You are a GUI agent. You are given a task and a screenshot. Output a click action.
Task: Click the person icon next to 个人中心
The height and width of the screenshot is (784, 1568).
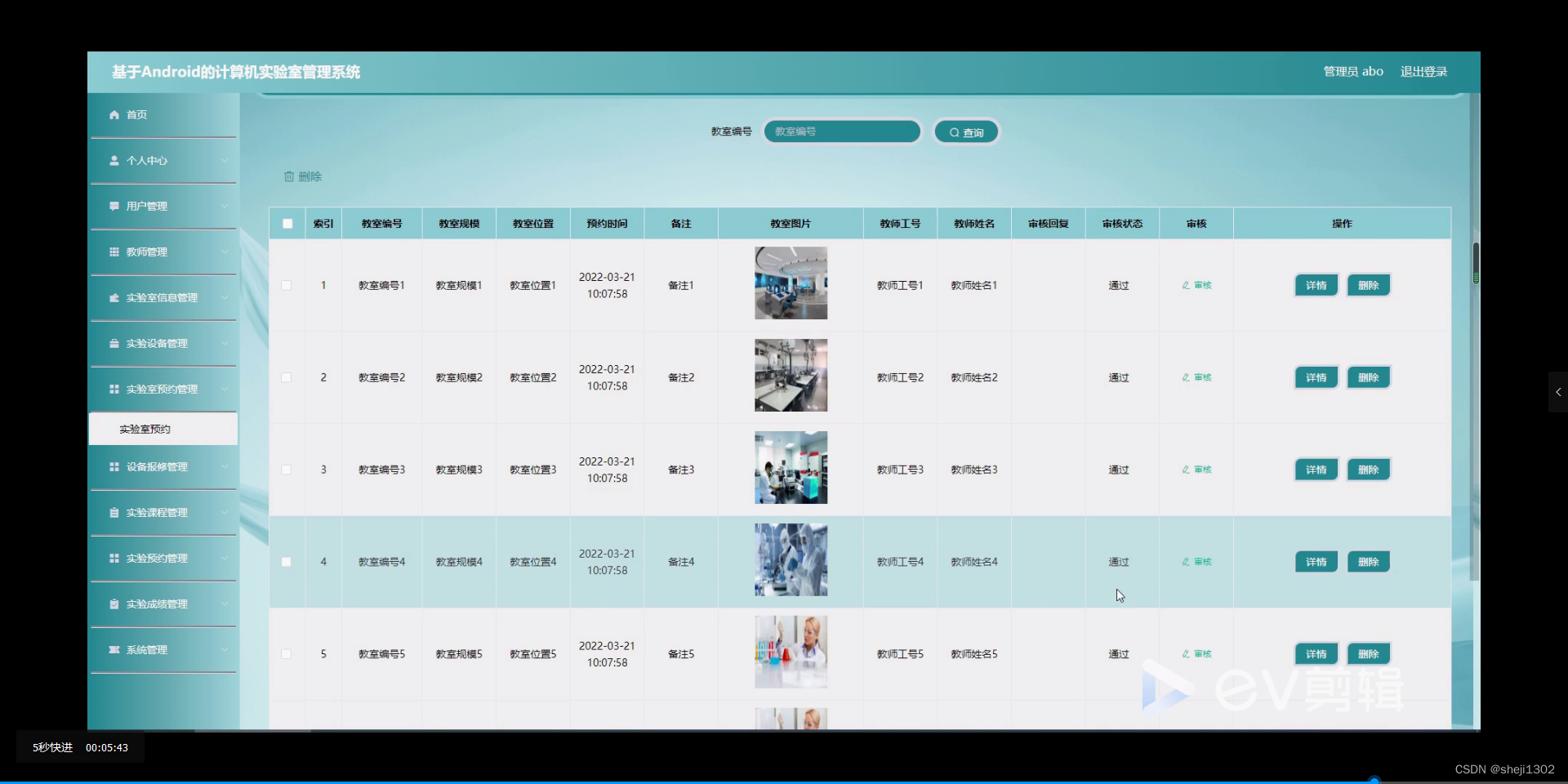[114, 160]
